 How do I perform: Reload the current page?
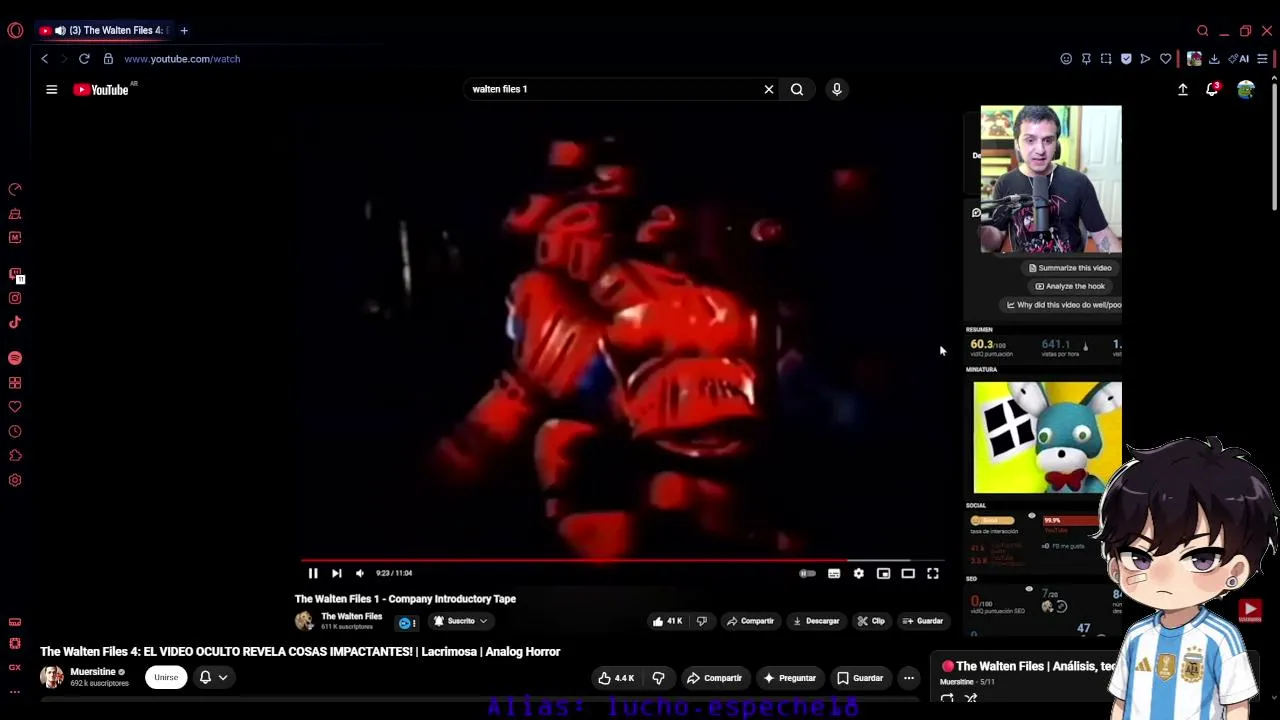tap(84, 59)
